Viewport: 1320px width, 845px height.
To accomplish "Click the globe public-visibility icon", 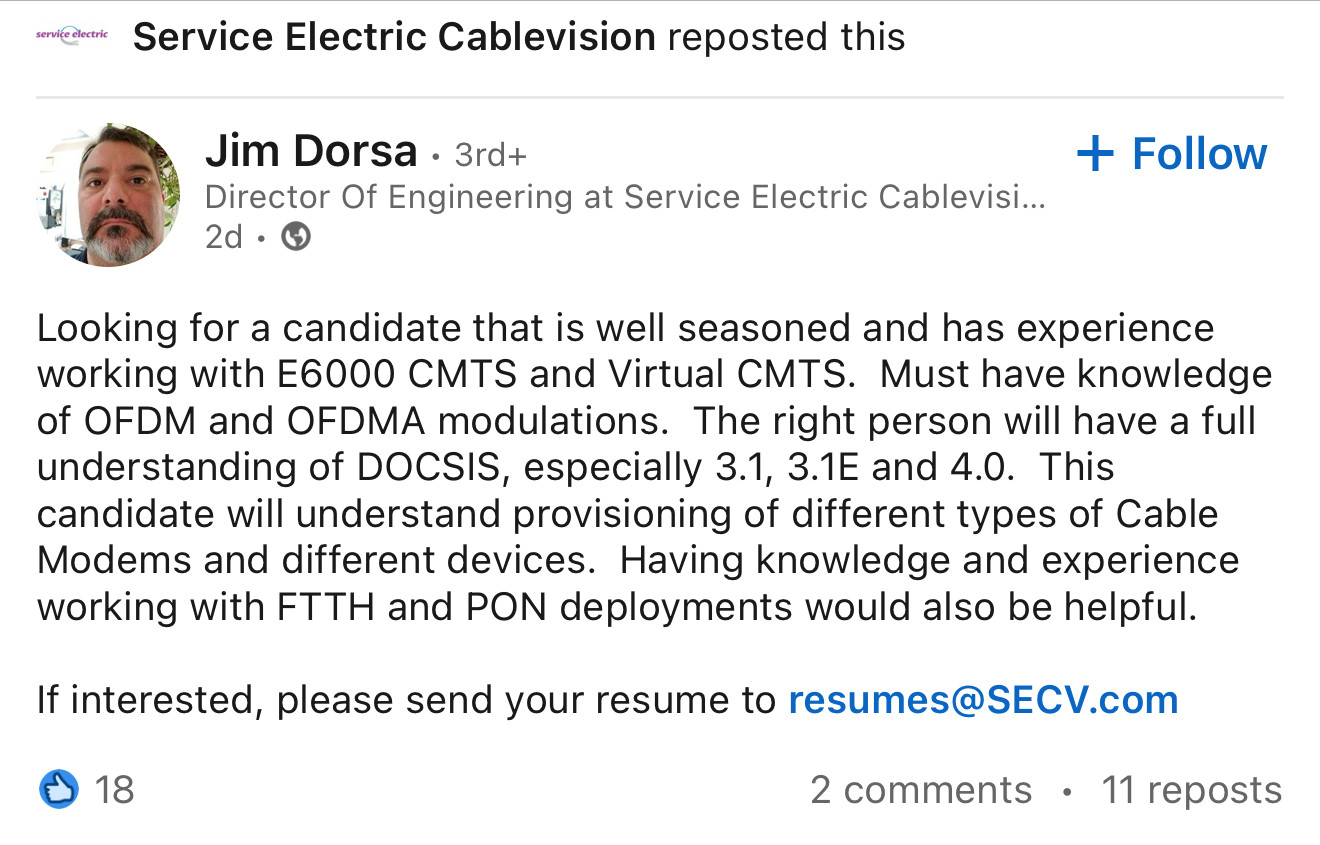I will (296, 237).
